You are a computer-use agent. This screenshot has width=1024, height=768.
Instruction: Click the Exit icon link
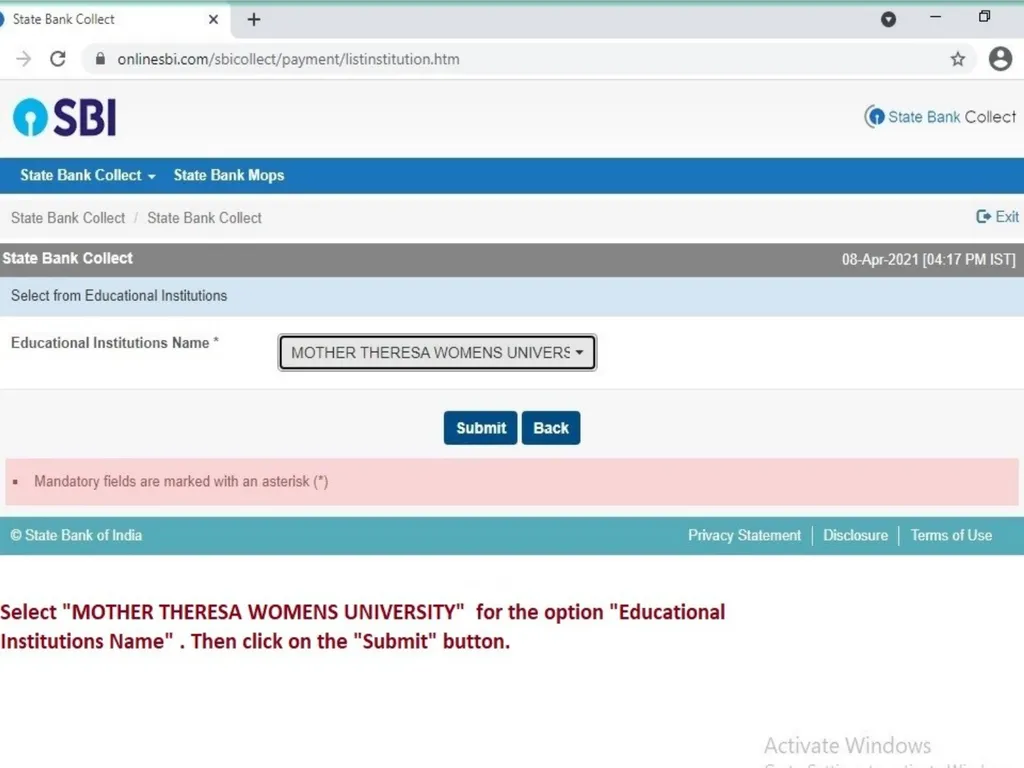[997, 217]
